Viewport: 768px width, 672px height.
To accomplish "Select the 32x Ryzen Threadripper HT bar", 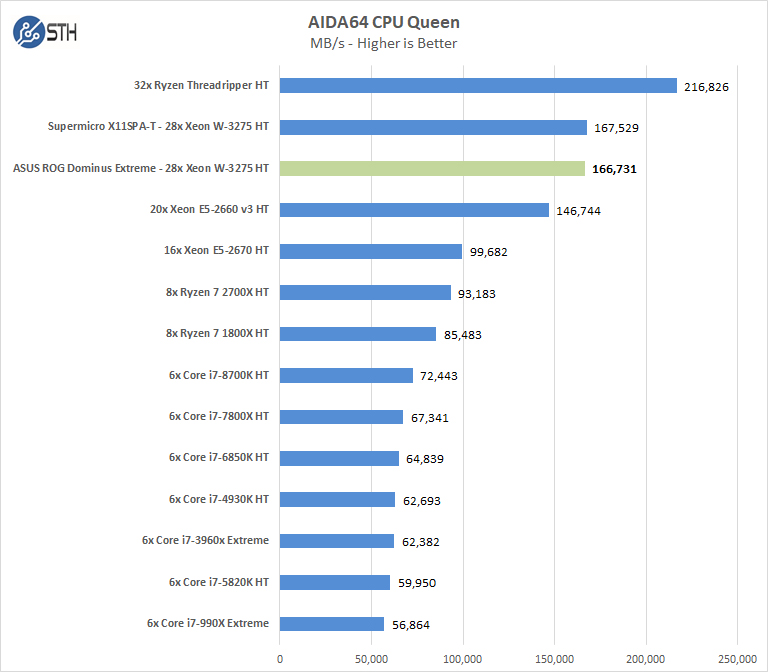I will coord(478,86).
